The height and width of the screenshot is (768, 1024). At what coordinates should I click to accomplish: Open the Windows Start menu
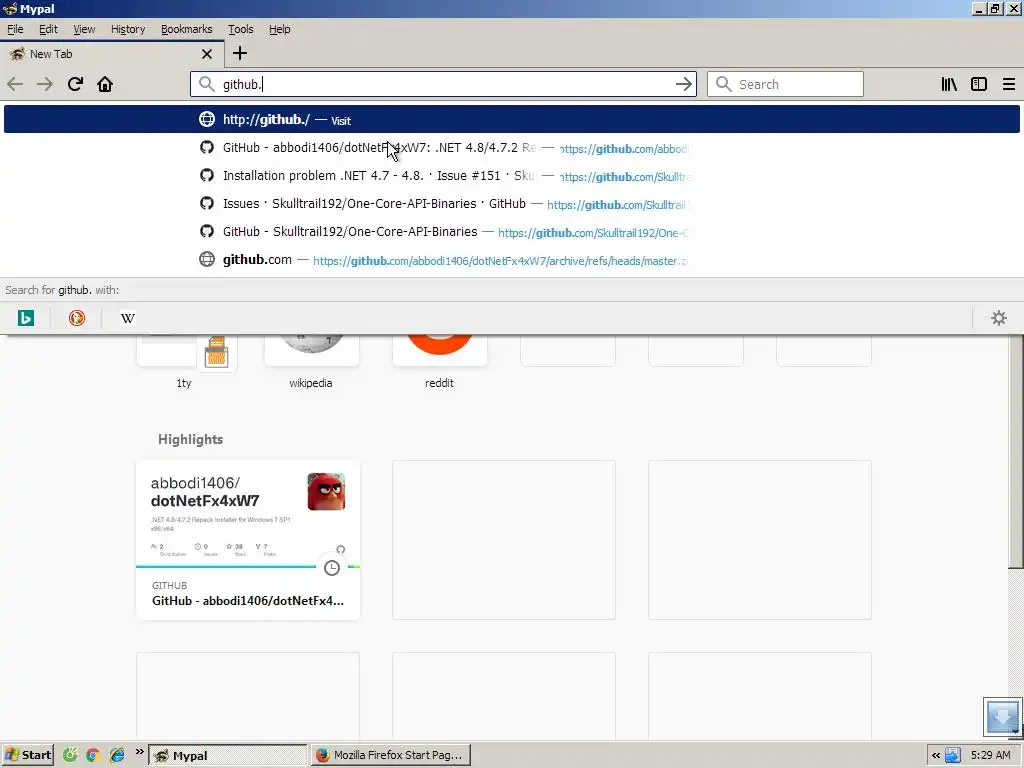[x=27, y=755]
